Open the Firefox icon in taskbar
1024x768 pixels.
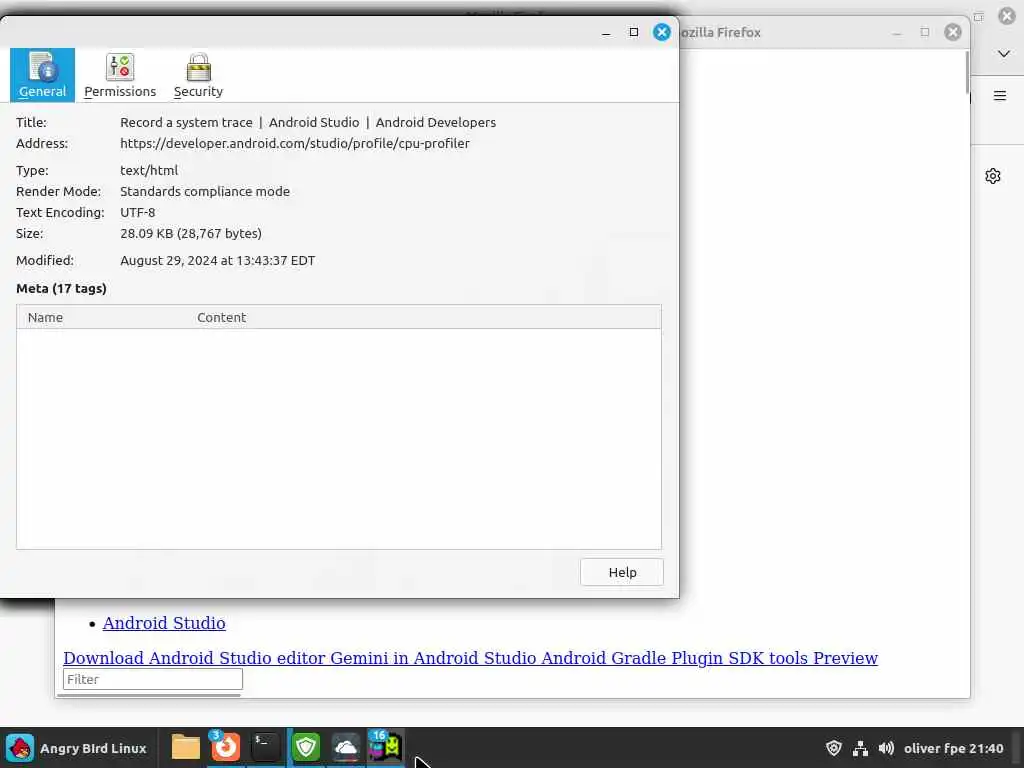225,747
